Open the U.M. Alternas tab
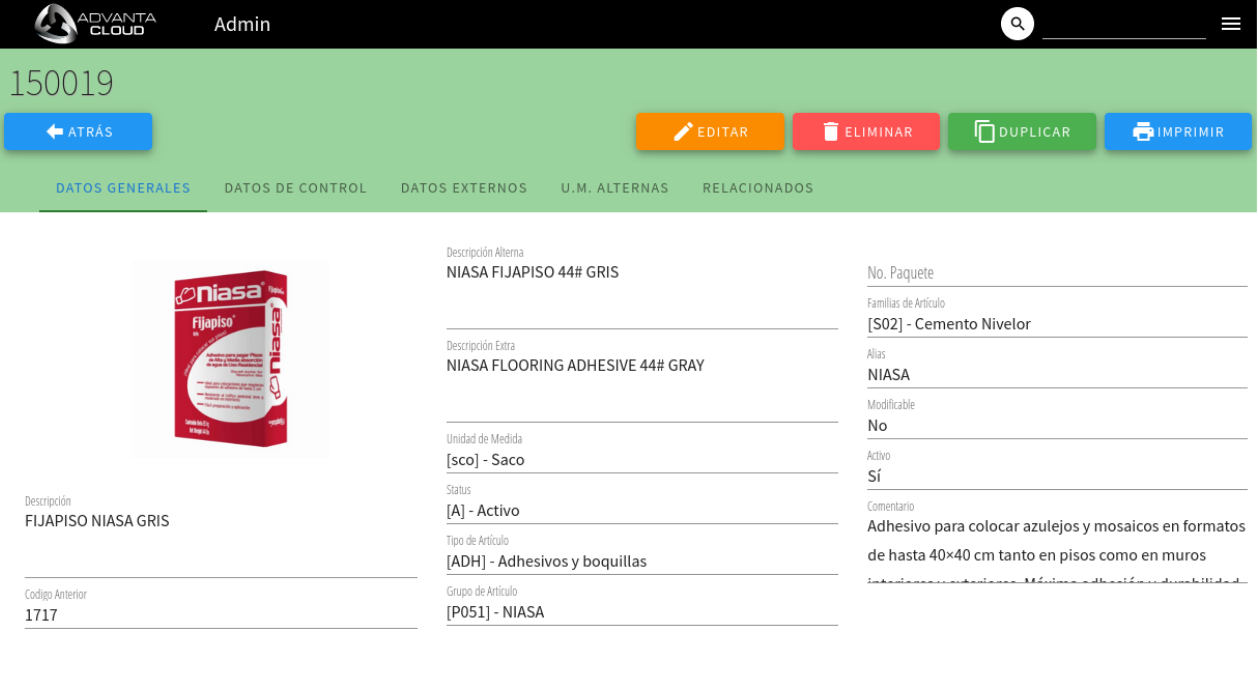Image resolution: width=1258 pixels, height=673 pixels. (x=615, y=188)
